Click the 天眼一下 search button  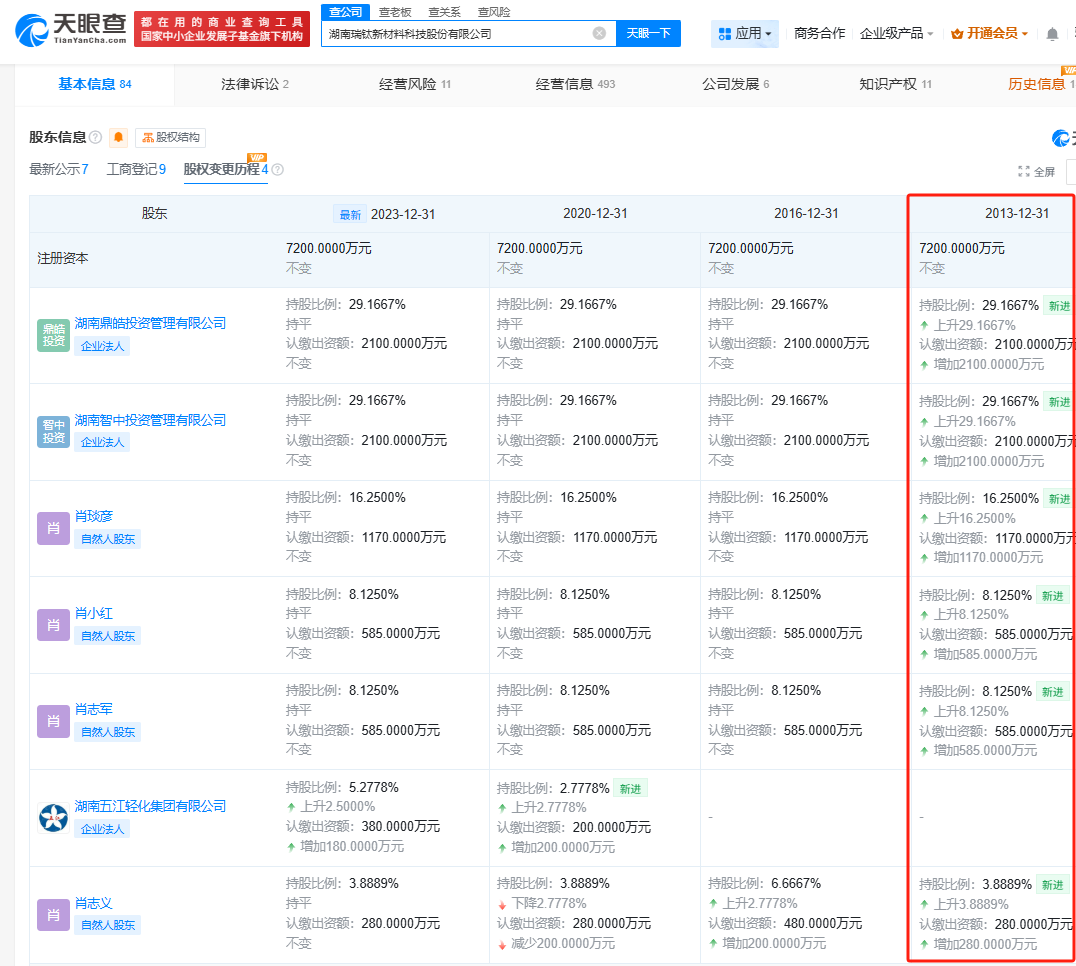tap(648, 34)
